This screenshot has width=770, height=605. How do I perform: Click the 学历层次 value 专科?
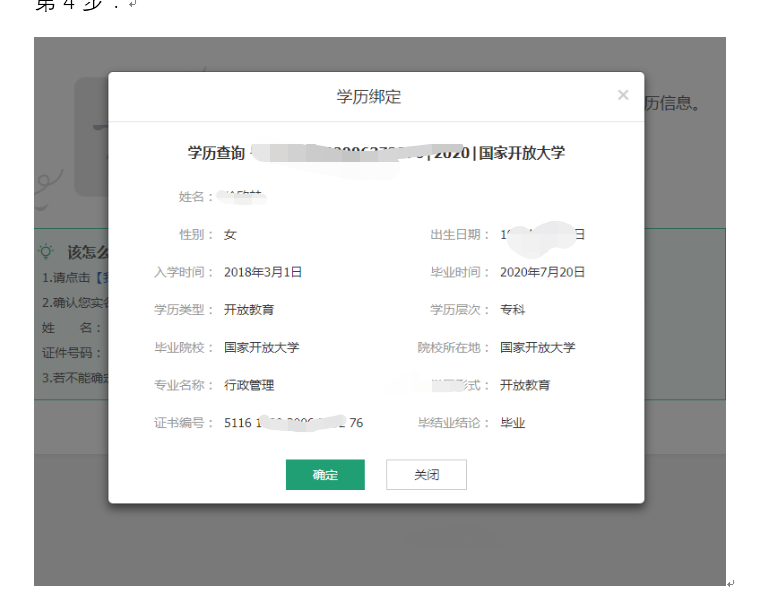tap(513, 310)
